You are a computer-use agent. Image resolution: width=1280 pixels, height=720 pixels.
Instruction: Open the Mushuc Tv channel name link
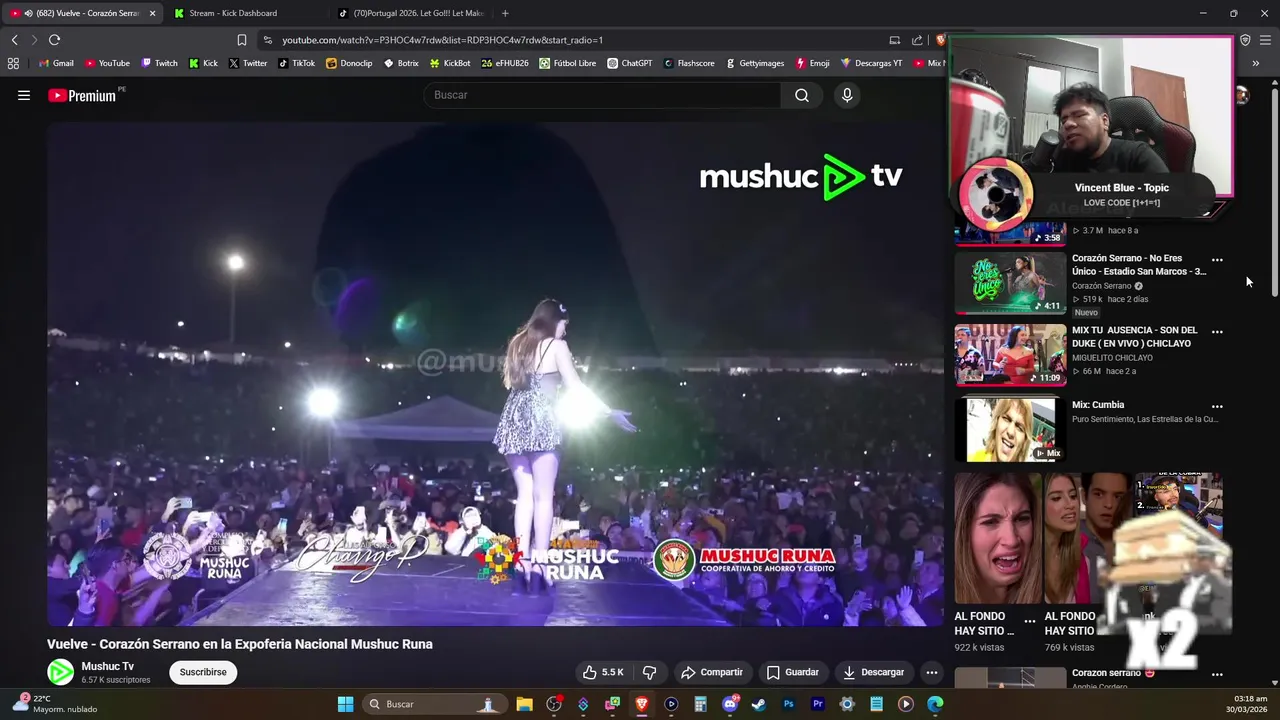tap(108, 666)
